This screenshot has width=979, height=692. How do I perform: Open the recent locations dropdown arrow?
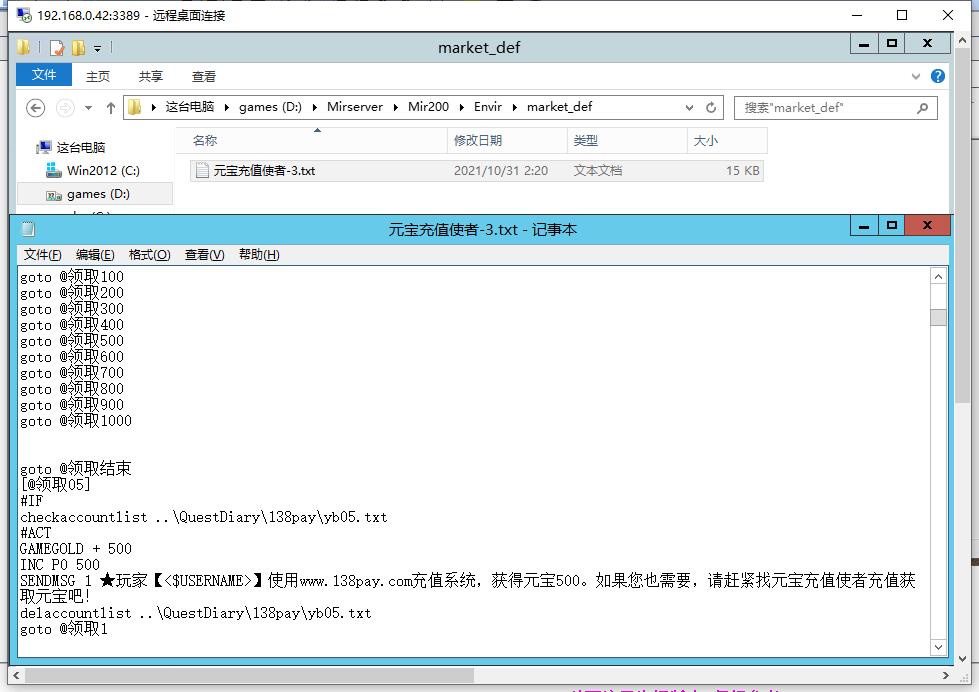pyautogui.click(x=88, y=108)
